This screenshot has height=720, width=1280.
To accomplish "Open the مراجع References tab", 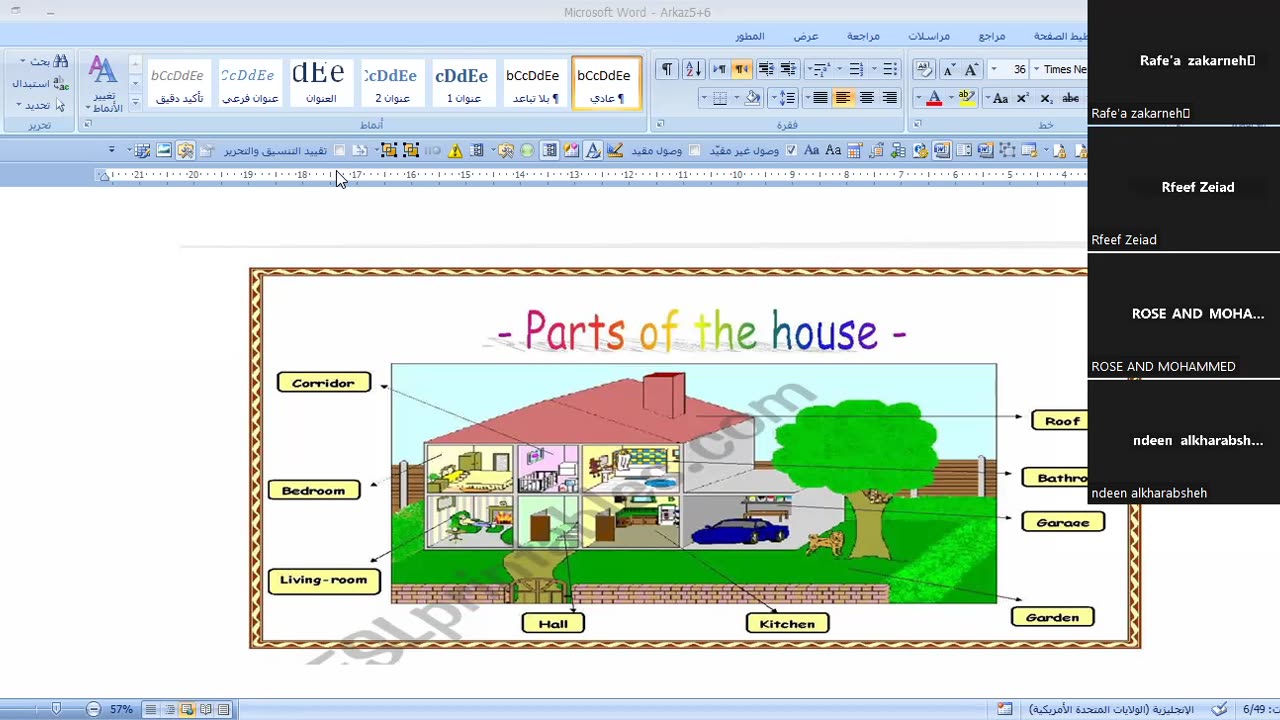I will click(x=992, y=36).
